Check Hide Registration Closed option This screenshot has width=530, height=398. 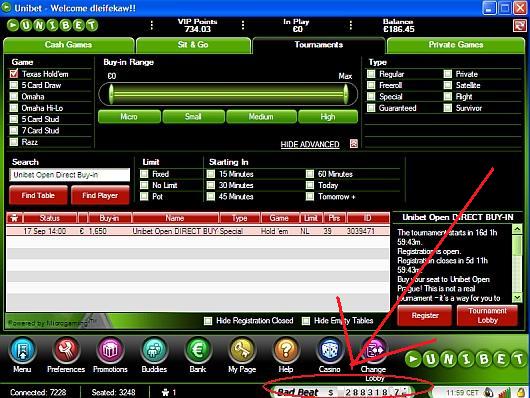[x=208, y=321]
